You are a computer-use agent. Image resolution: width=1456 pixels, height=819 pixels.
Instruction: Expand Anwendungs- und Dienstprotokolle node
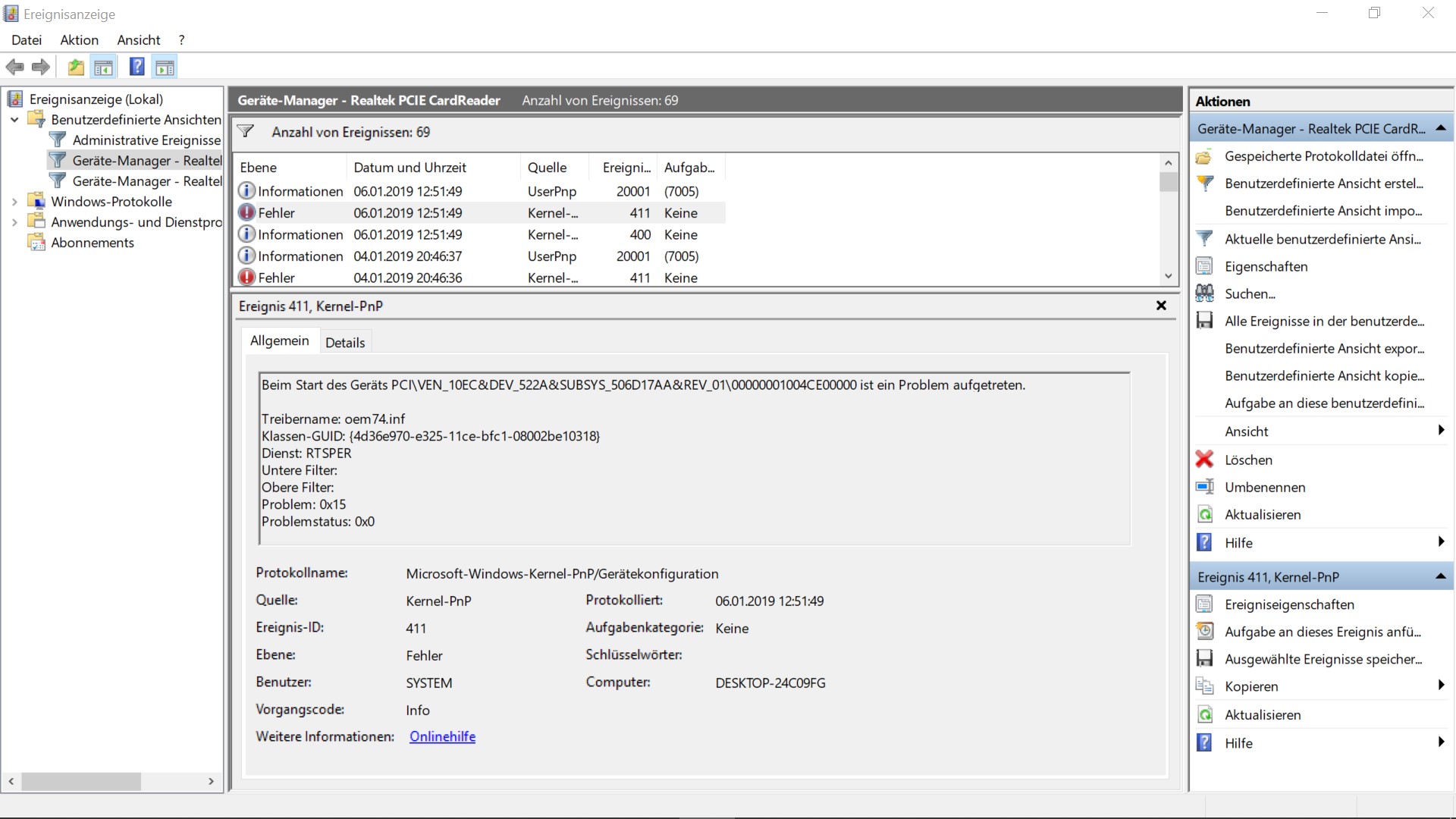(14, 222)
